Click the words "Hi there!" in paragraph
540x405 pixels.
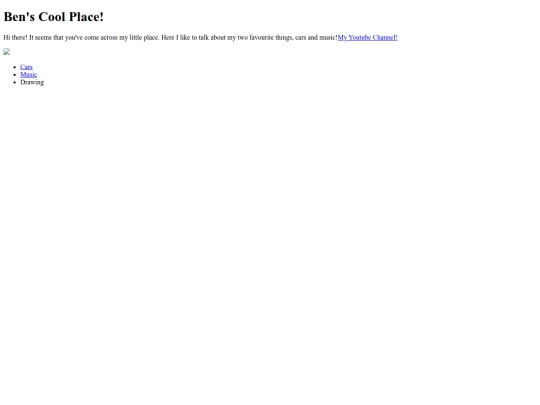pyautogui.click(x=15, y=38)
